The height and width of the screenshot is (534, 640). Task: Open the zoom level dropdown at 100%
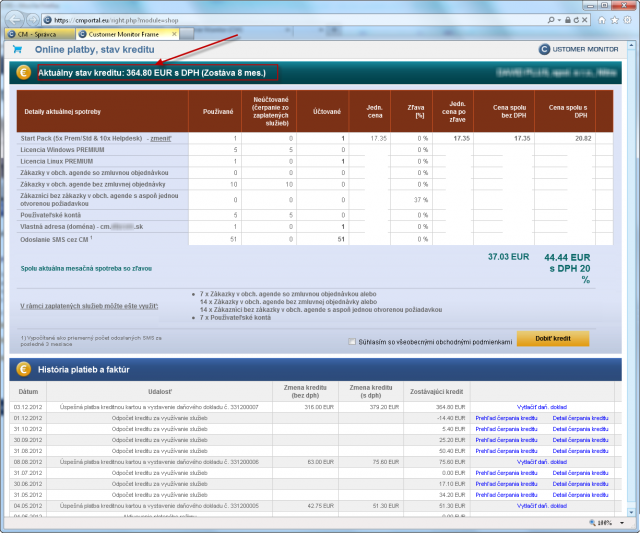[x=622, y=523]
